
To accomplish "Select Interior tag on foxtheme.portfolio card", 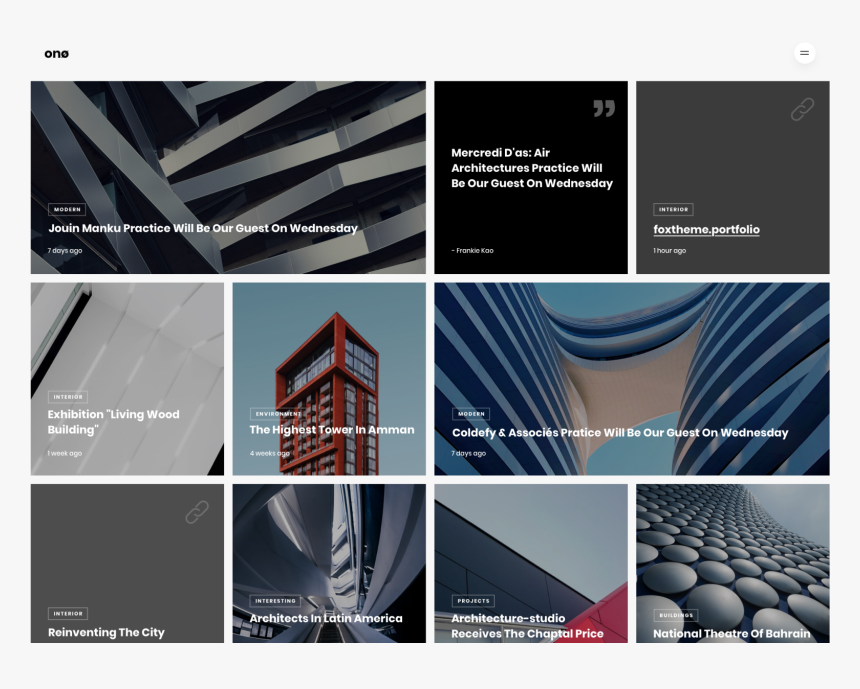I will pyautogui.click(x=674, y=210).
